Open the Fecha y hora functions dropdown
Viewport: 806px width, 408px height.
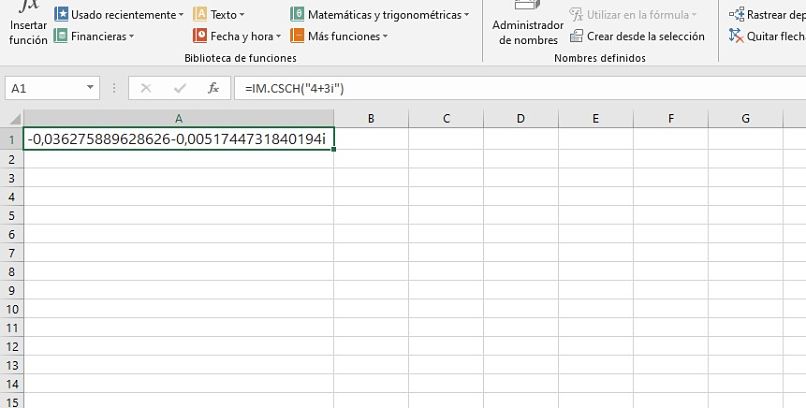point(237,36)
